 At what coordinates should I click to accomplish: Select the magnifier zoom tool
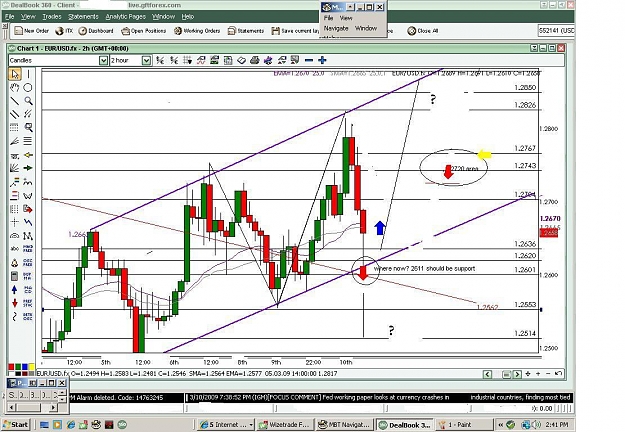pyautogui.click(x=28, y=101)
